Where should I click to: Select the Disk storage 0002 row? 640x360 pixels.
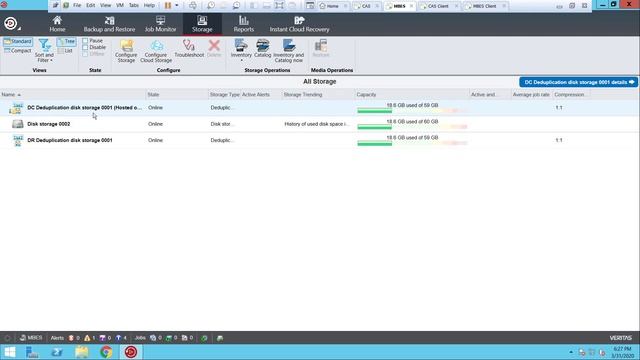(320, 124)
